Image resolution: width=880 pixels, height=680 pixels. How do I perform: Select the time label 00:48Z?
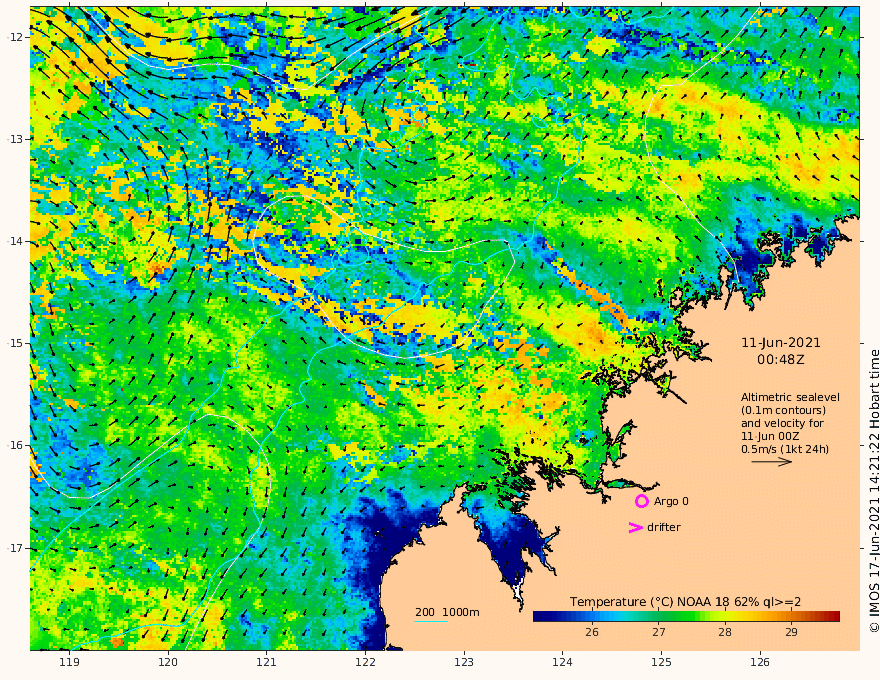(x=781, y=360)
